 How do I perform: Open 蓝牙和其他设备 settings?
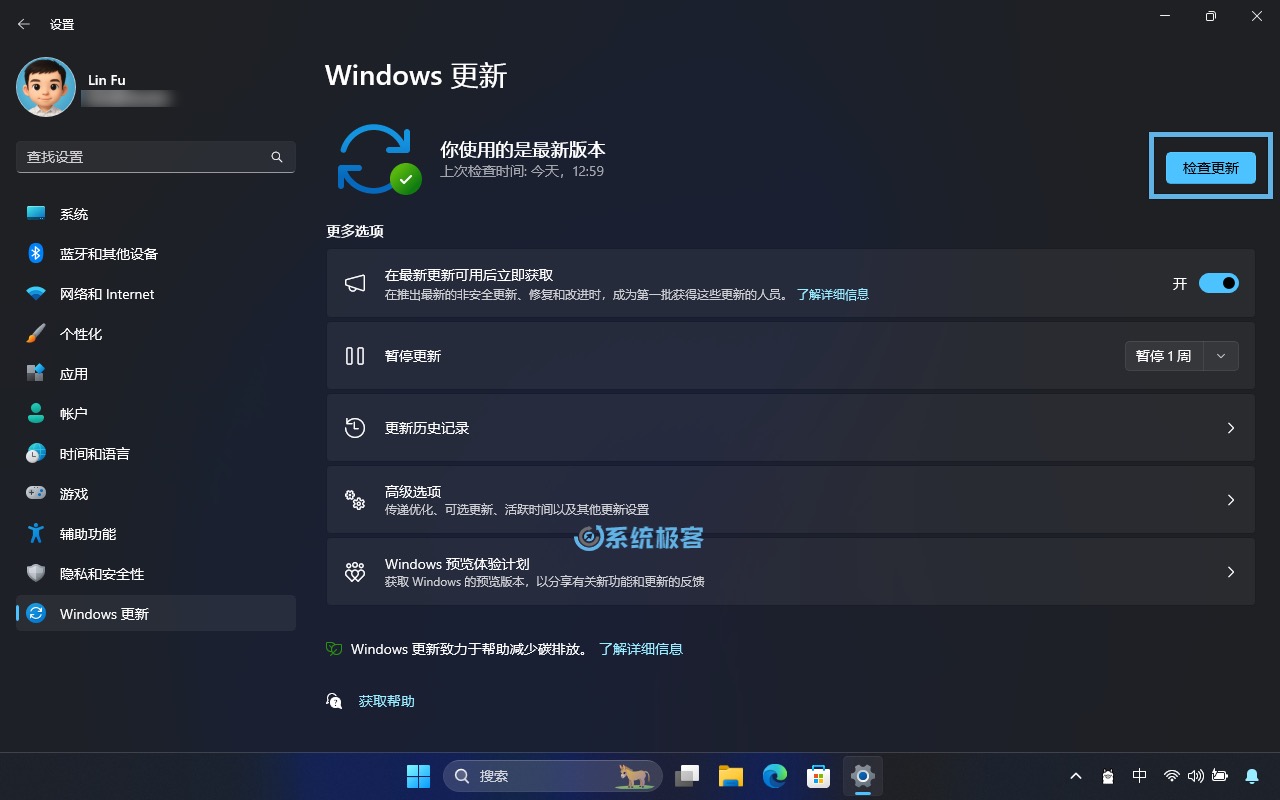[156, 254]
